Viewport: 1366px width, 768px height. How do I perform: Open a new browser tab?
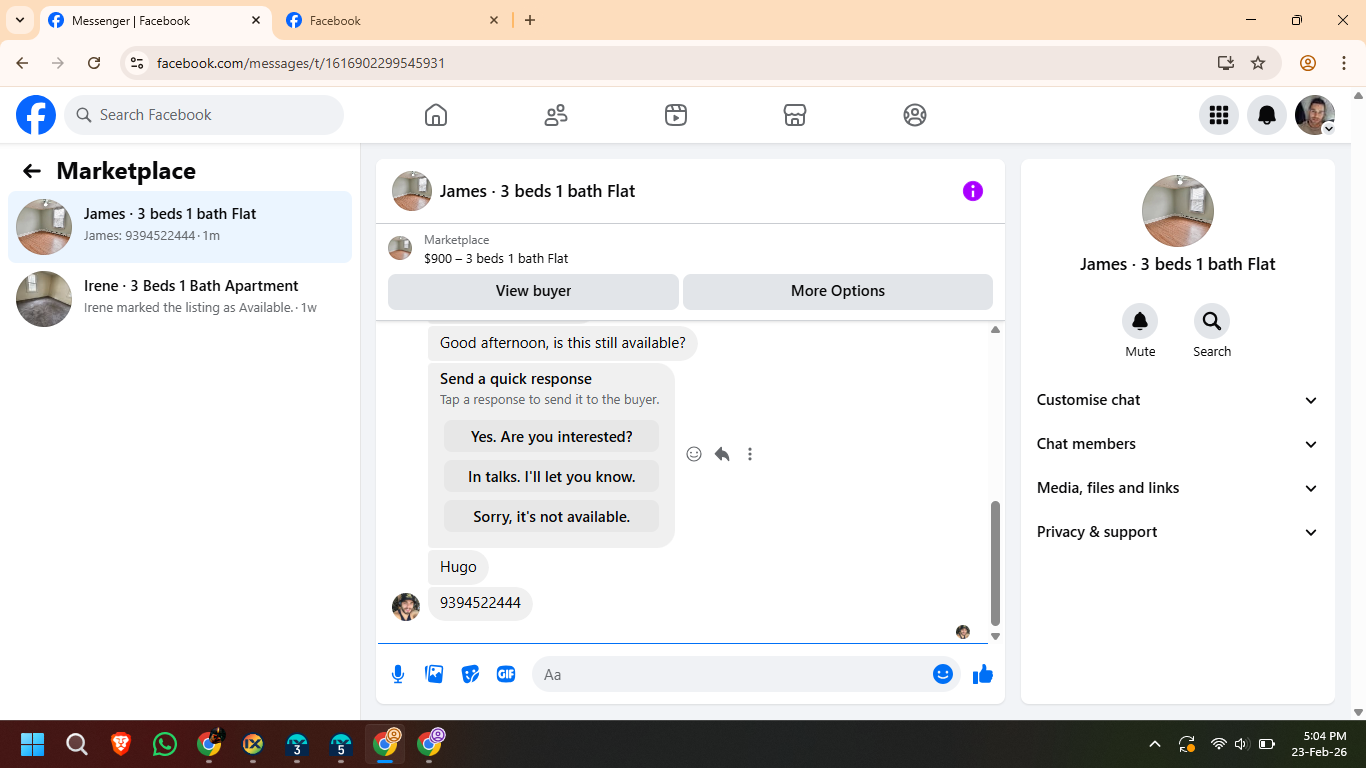(x=530, y=20)
